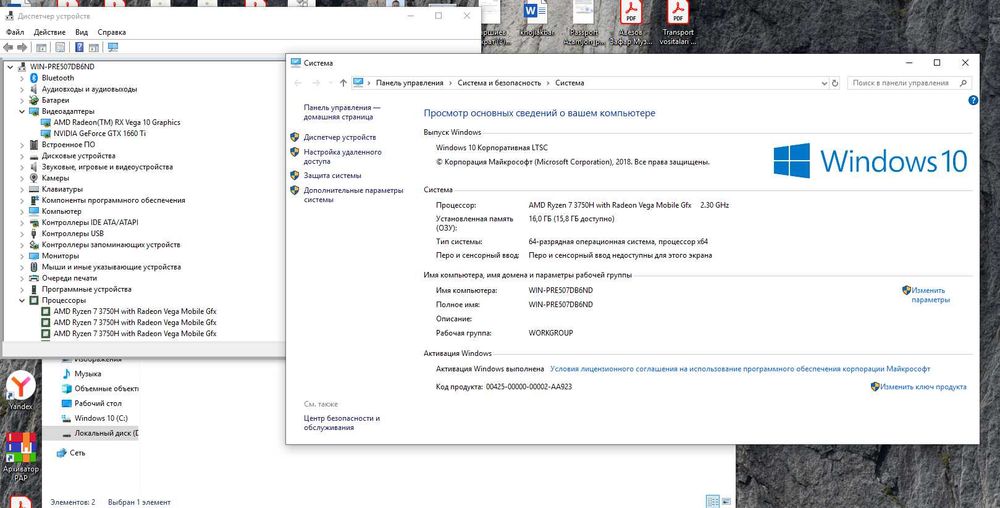Expand the Bluetooth node
This screenshot has width=1000, height=508.
tap(22, 78)
